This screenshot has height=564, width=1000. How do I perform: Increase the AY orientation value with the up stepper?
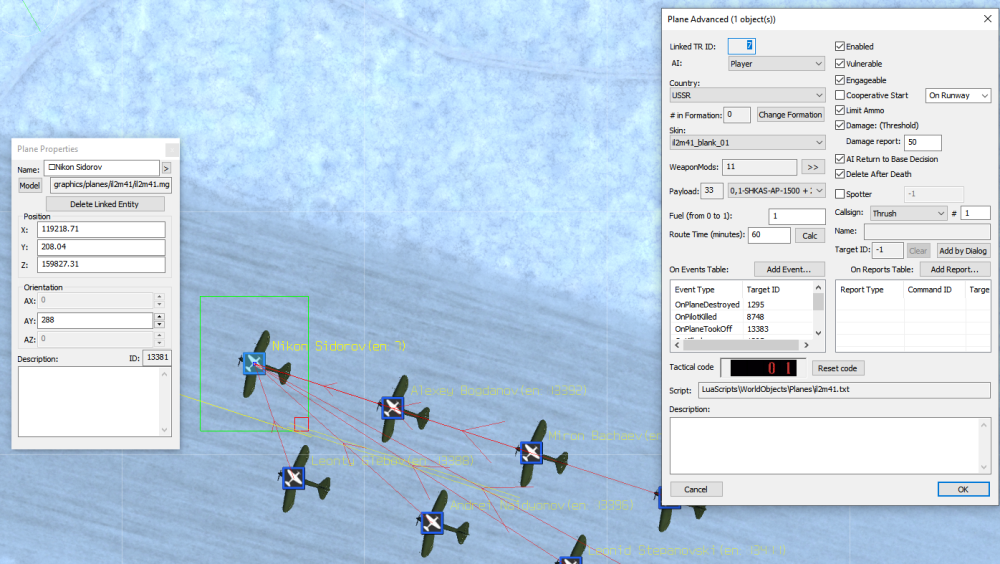tap(159, 316)
